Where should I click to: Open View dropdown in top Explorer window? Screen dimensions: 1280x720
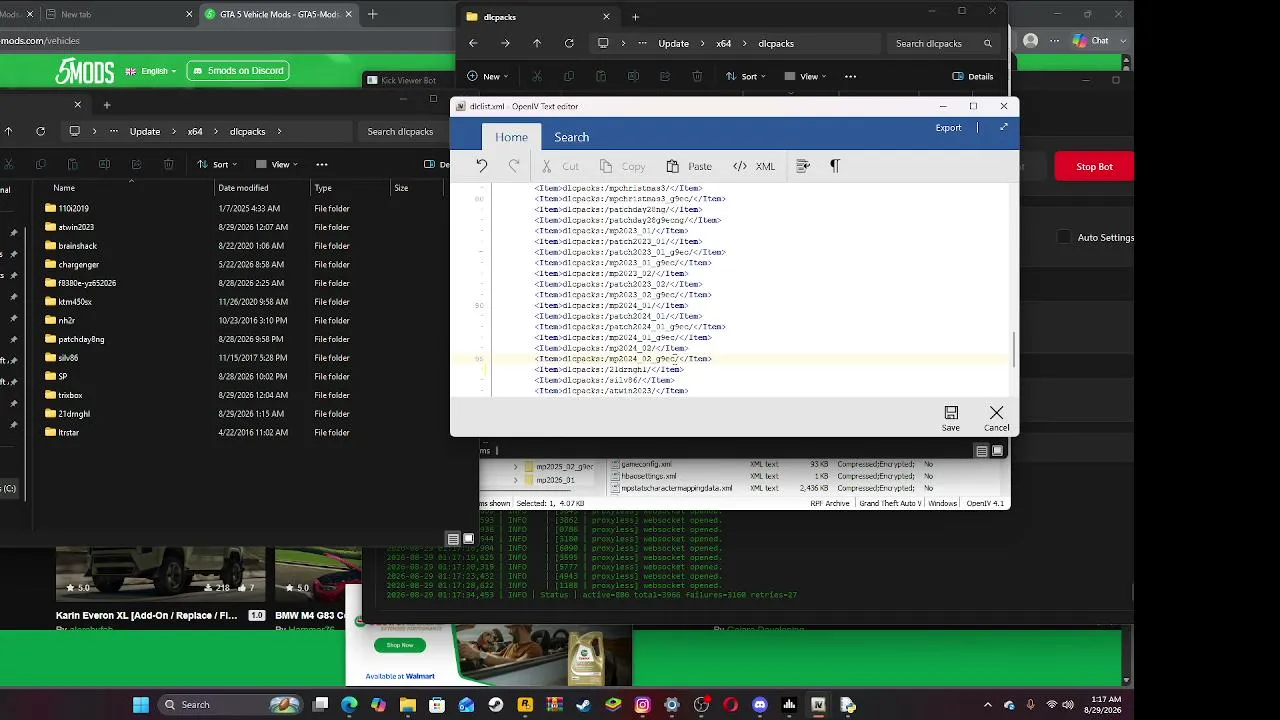pyautogui.click(x=806, y=76)
